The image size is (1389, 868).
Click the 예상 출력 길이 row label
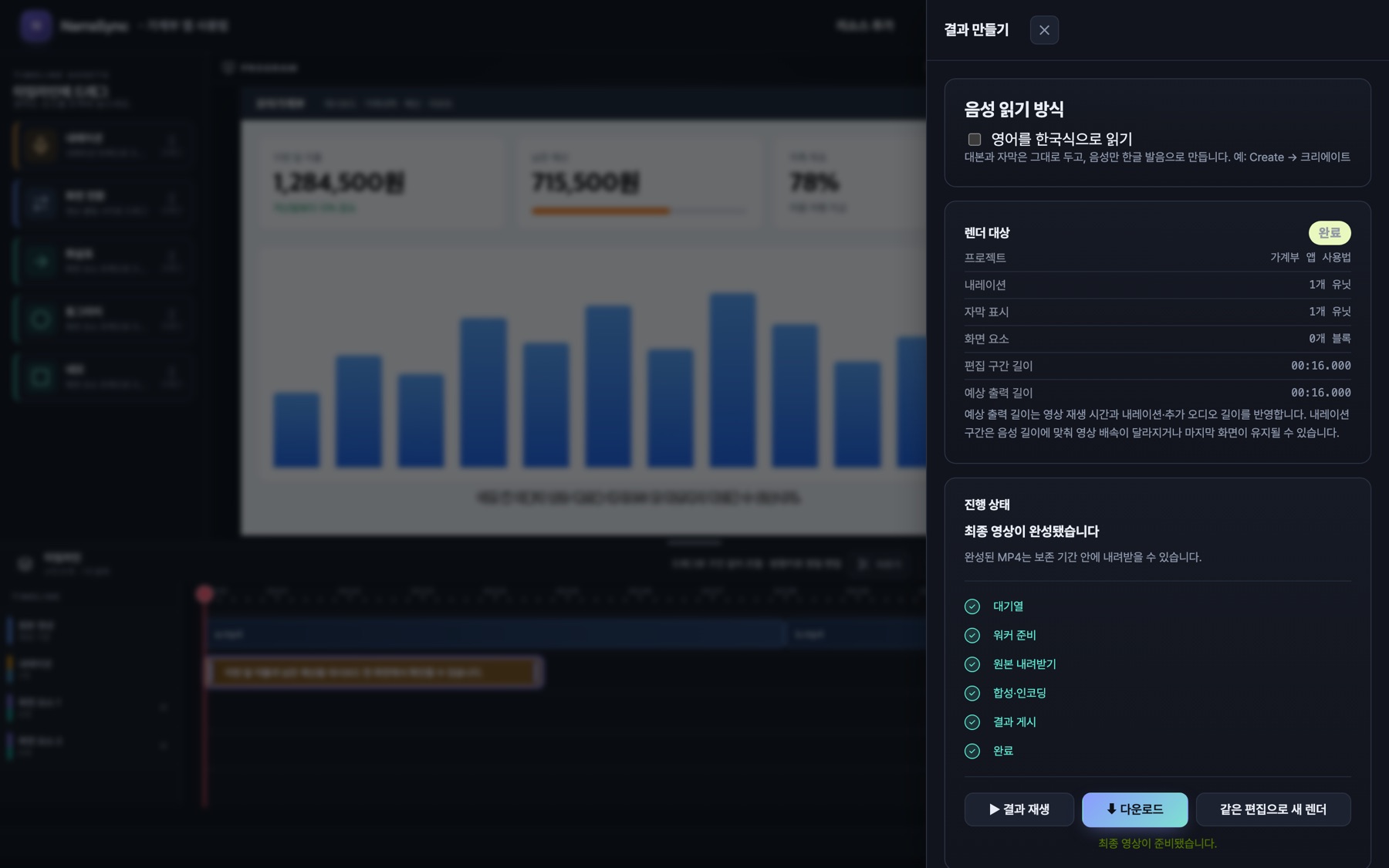point(999,393)
